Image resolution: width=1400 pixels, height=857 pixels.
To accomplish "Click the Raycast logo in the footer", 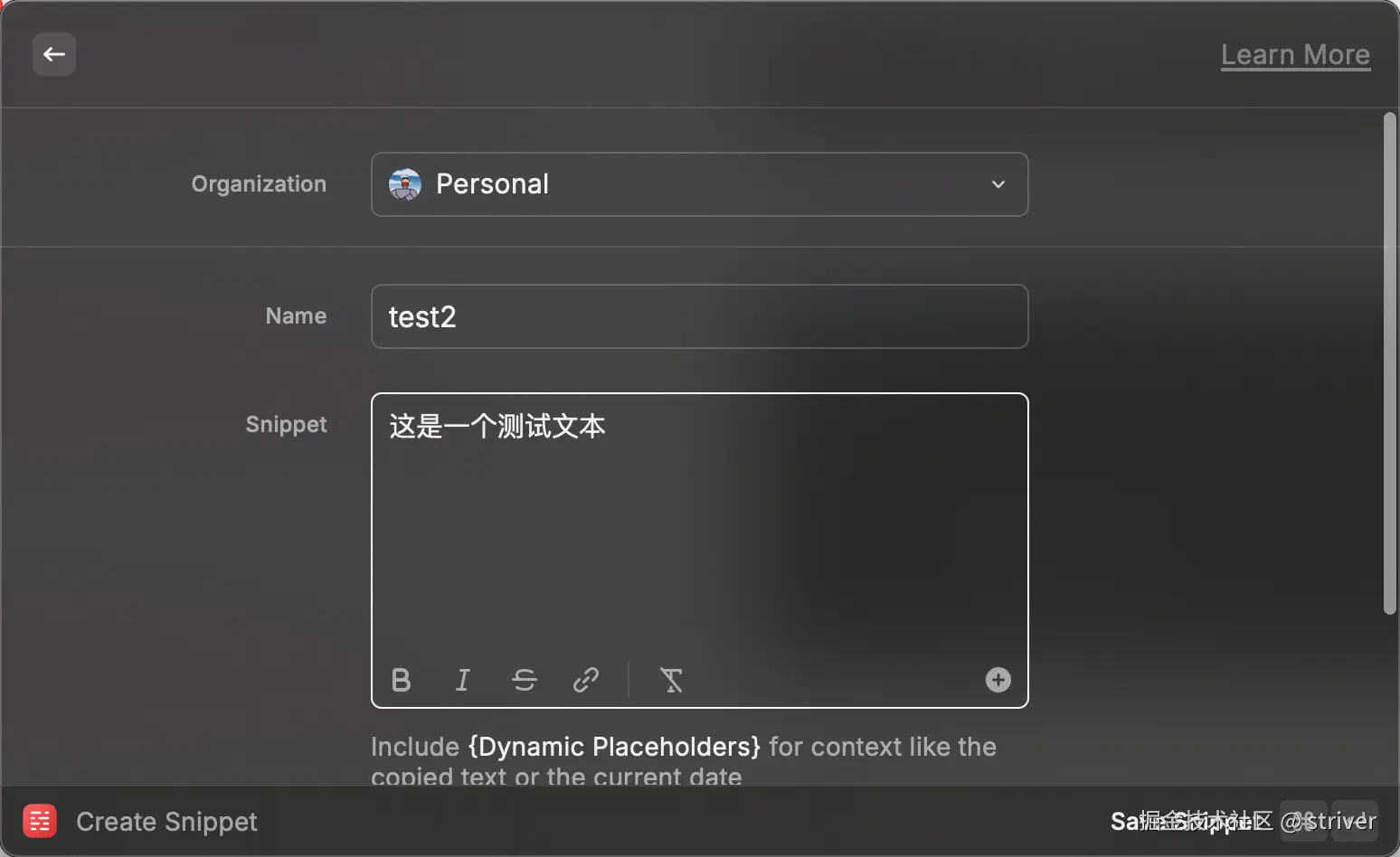I will [39, 821].
